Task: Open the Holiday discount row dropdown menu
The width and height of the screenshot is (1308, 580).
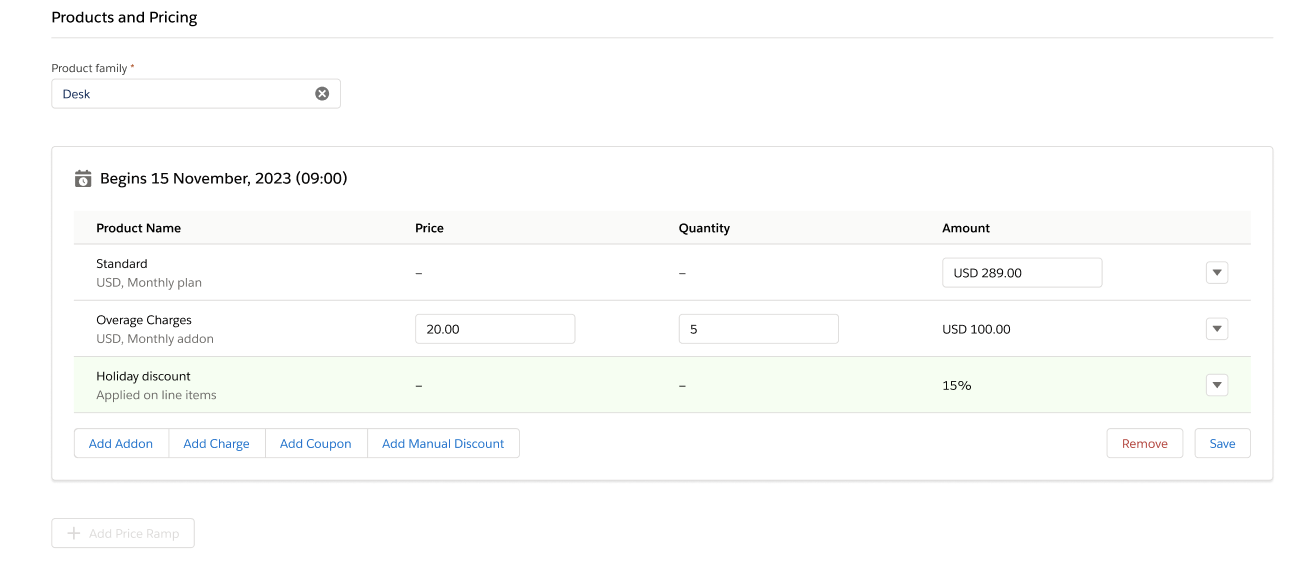Action: [x=1217, y=385]
